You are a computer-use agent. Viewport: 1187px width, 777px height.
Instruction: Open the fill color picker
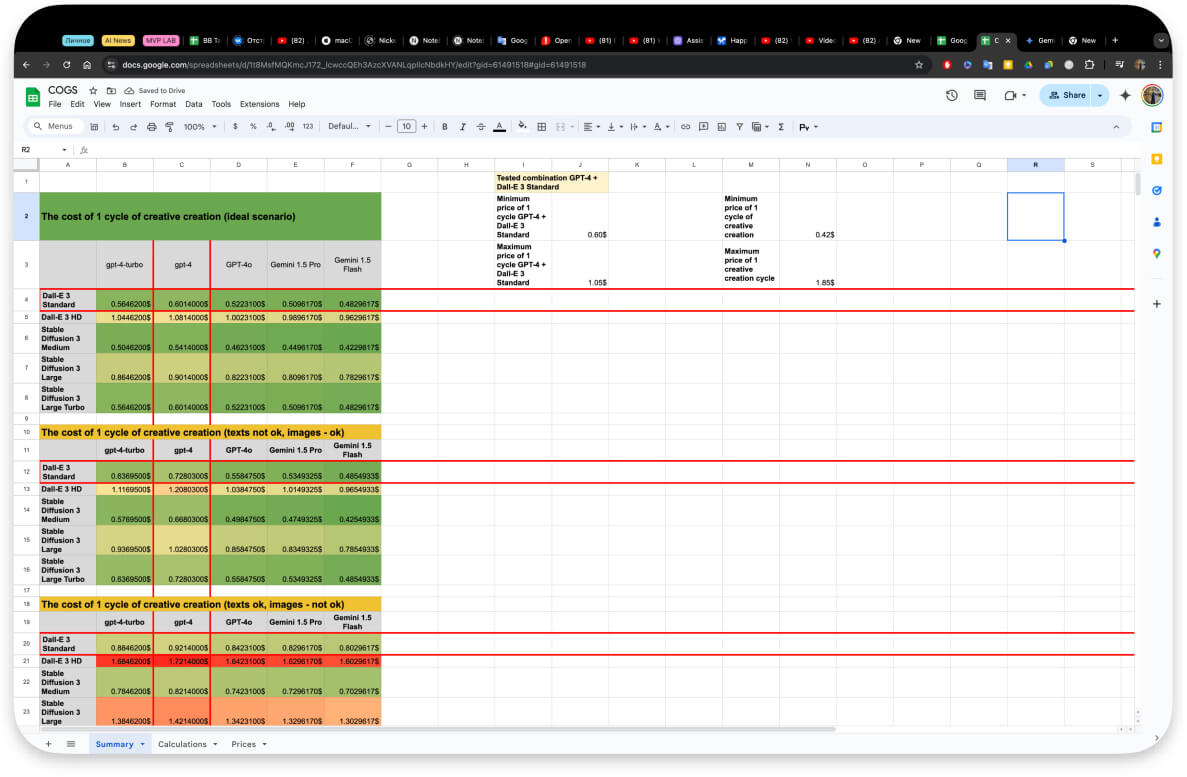(x=522, y=127)
